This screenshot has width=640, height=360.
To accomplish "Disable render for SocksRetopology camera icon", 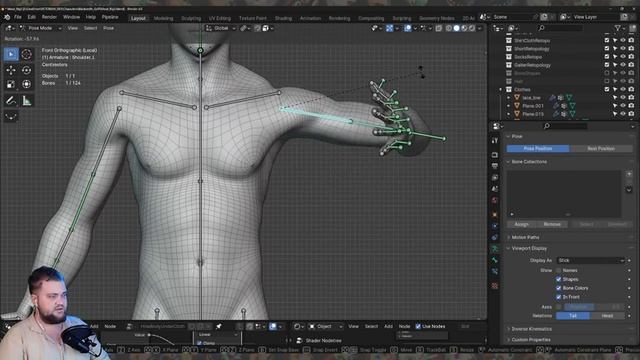I will 631,57.
